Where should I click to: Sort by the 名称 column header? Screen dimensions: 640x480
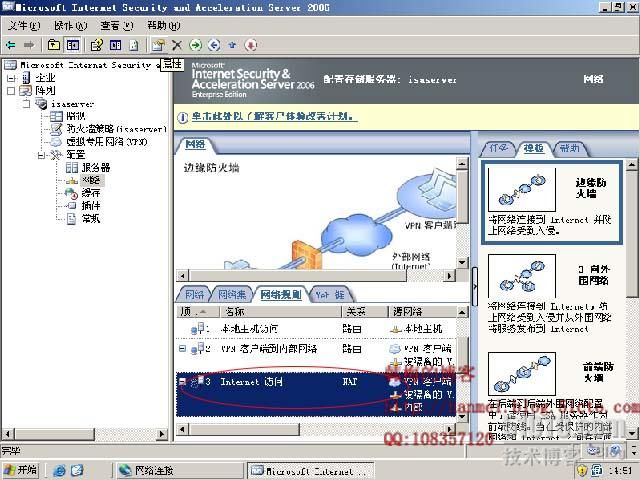pyautogui.click(x=280, y=312)
